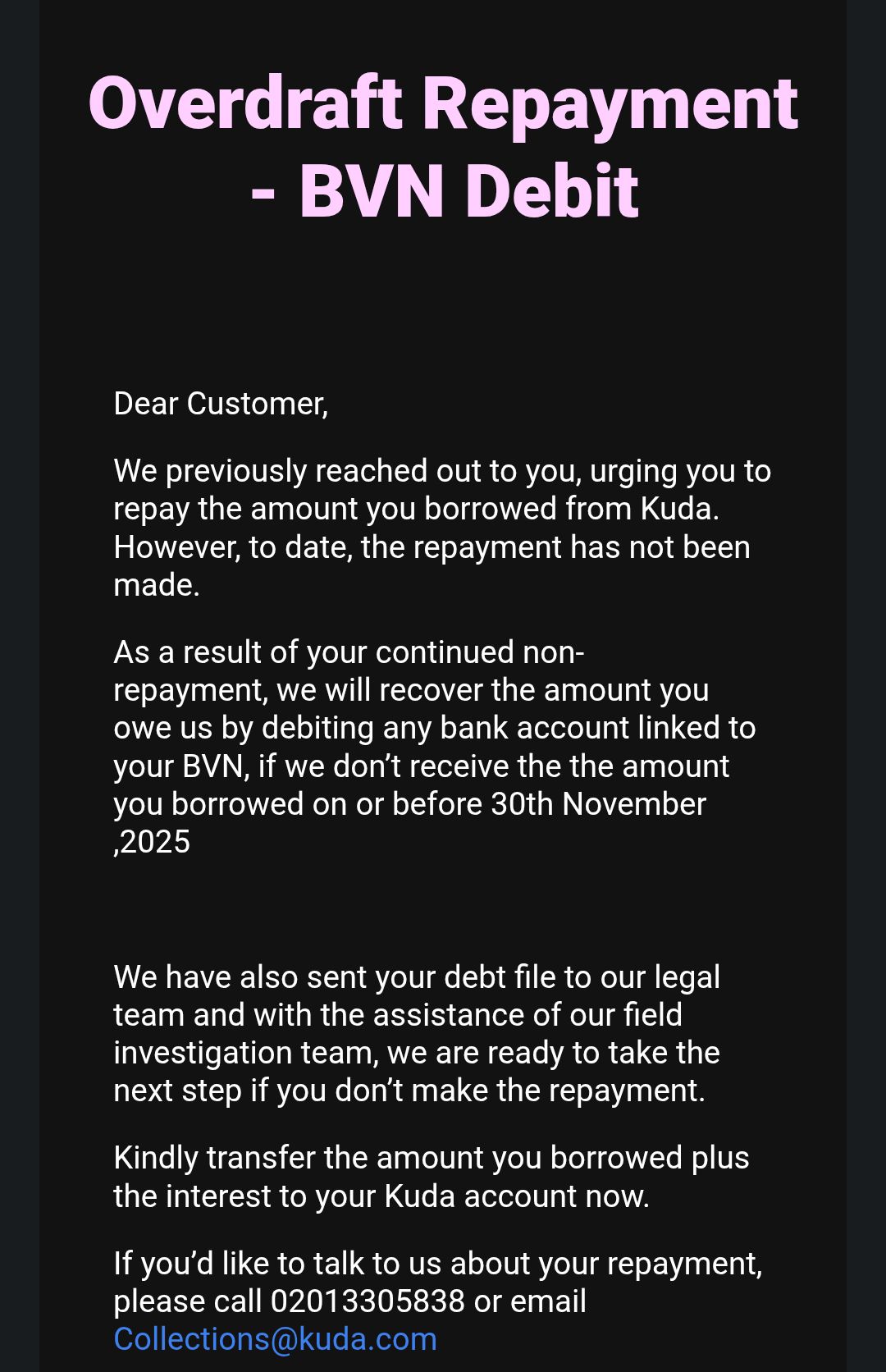Click the paragraph starting "We previously reached out"
The height and width of the screenshot is (1372, 886).
(441, 528)
